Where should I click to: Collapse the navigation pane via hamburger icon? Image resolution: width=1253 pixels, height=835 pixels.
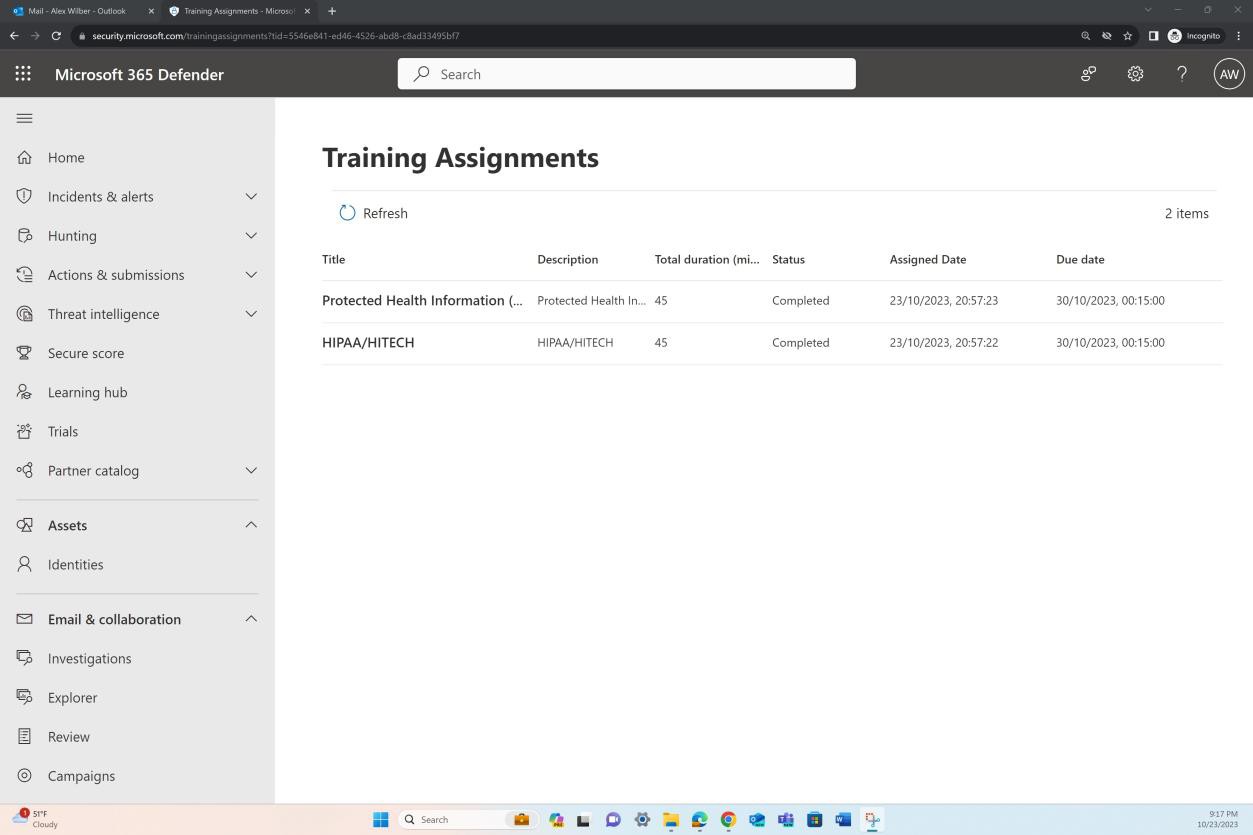tap(24, 117)
